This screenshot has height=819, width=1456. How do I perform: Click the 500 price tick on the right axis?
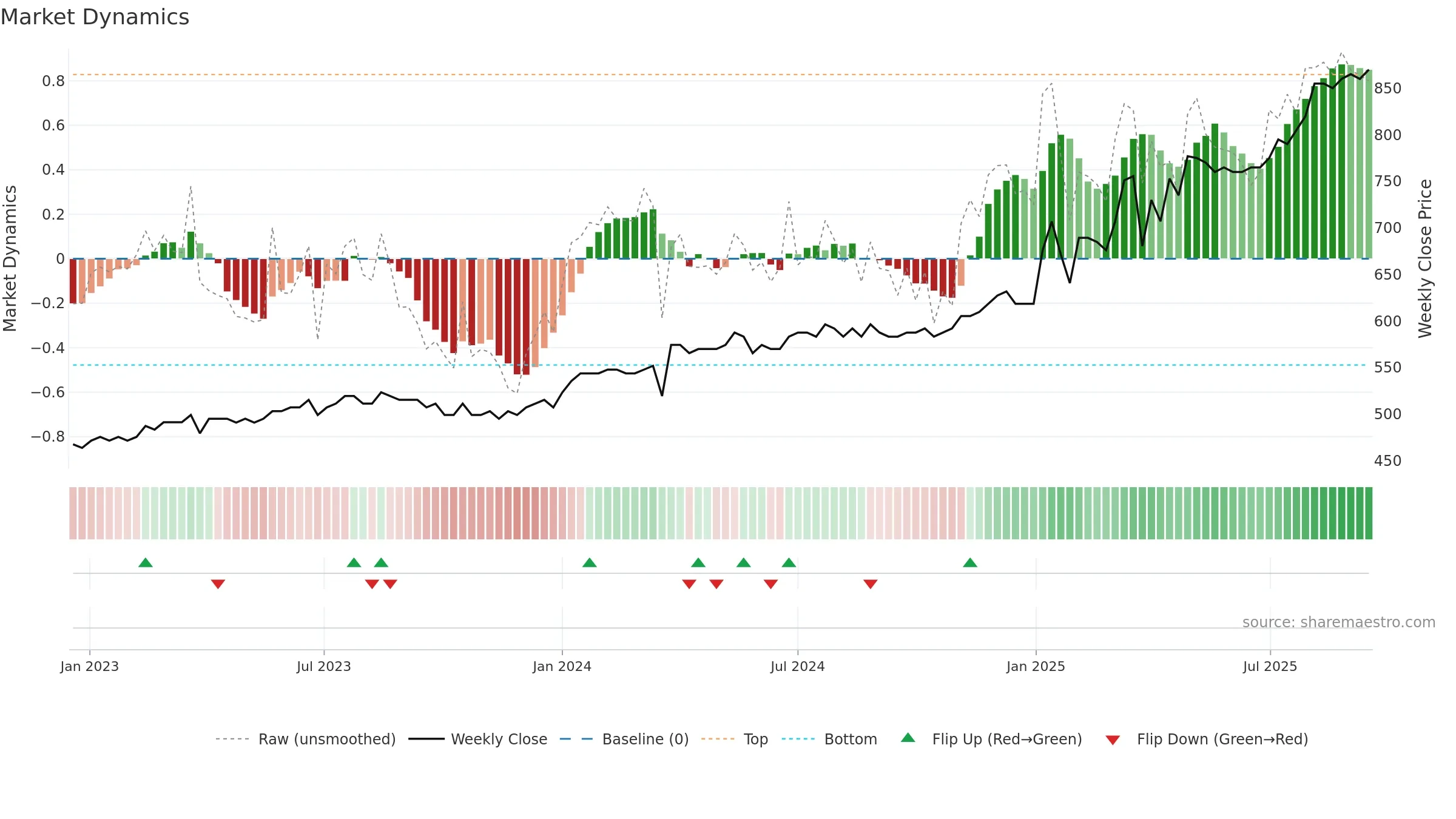[x=1388, y=414]
